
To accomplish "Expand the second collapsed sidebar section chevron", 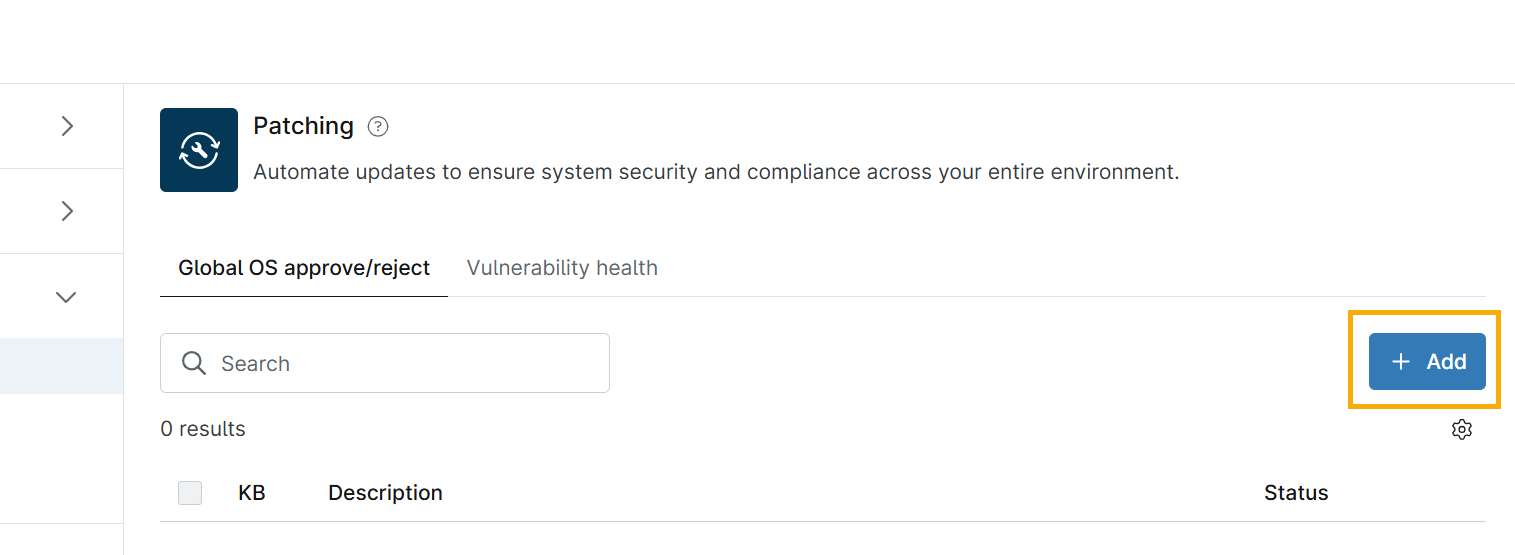I will [67, 211].
